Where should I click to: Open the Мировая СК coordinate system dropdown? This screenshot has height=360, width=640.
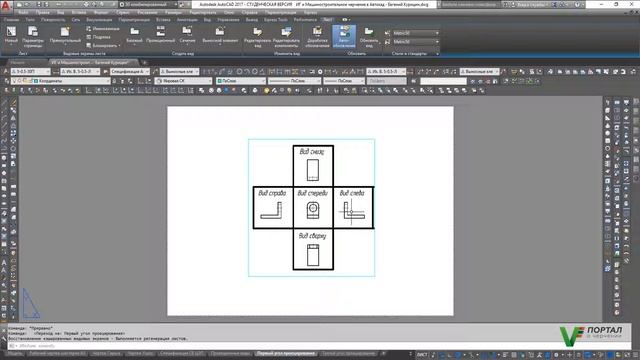tap(183, 81)
